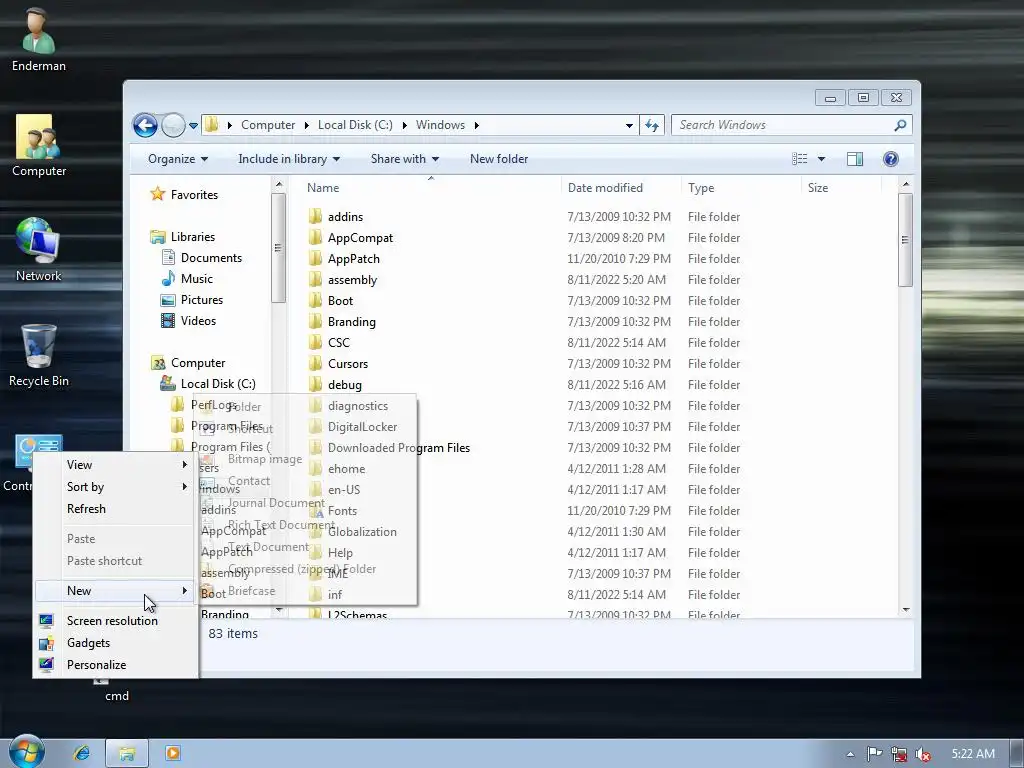Open the Organize menu
The image size is (1024, 768).
pos(178,159)
